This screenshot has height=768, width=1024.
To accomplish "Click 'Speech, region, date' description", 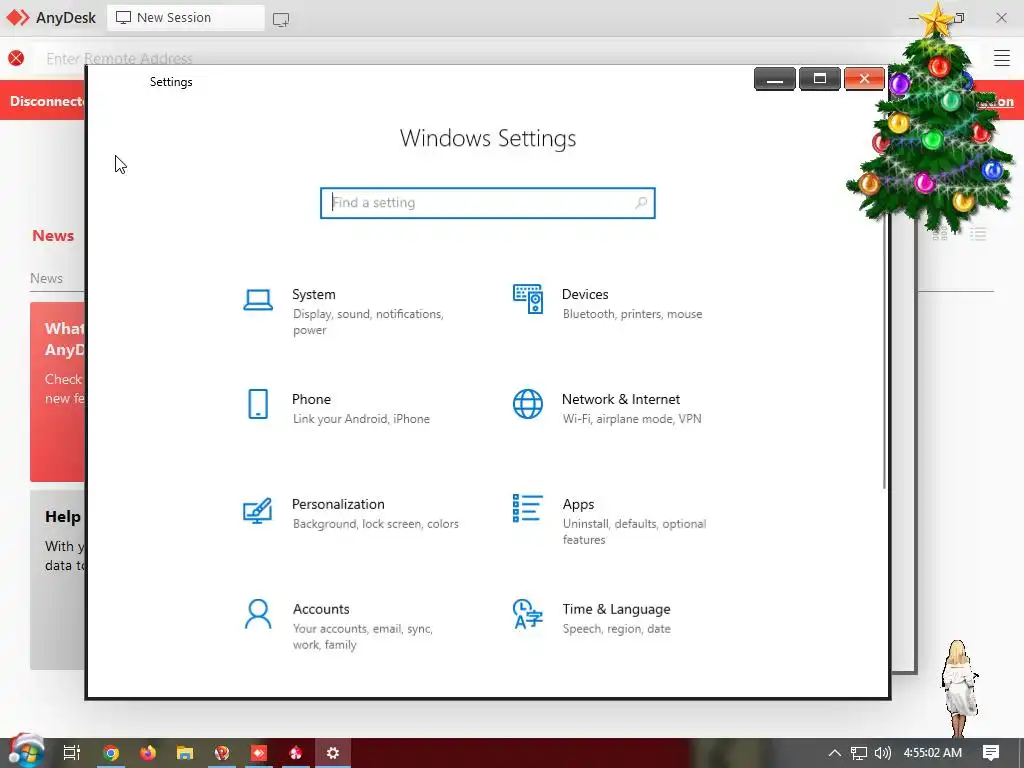I will [x=616, y=629].
